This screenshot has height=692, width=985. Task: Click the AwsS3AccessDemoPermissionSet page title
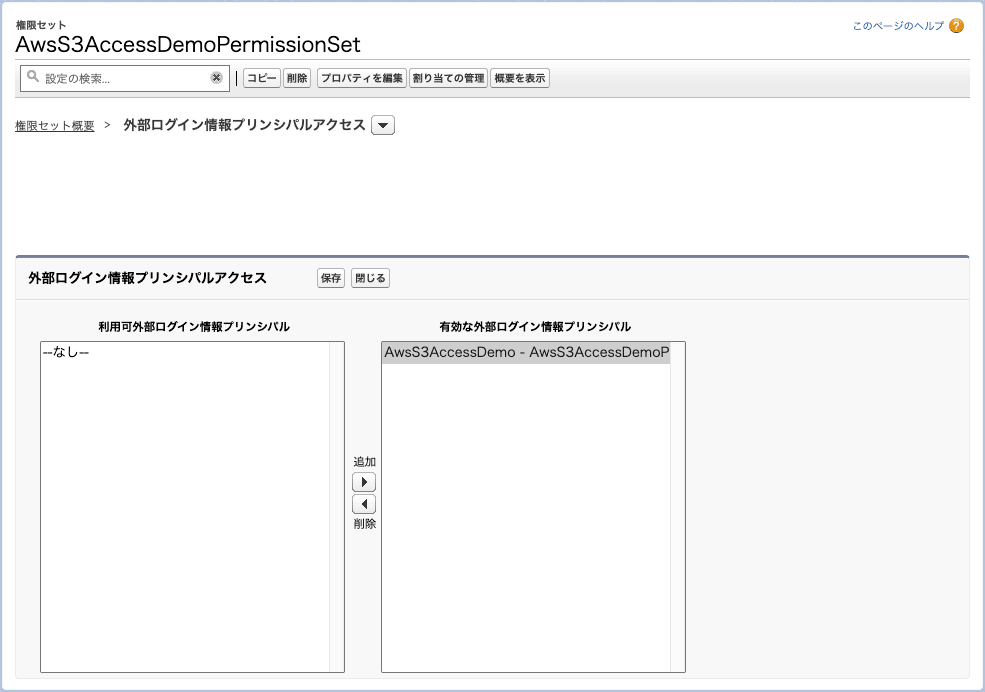tap(188, 45)
